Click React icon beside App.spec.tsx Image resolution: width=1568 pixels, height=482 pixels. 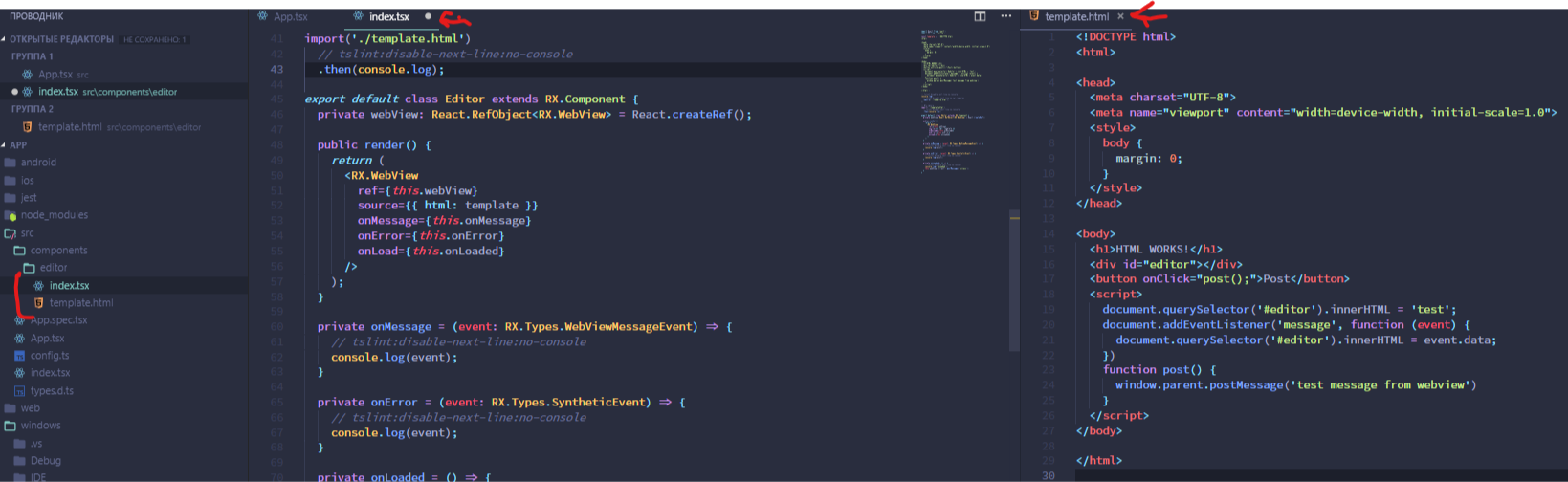pos(20,320)
